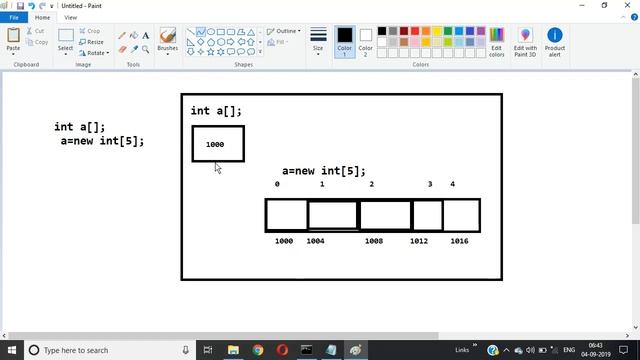The width and height of the screenshot is (640, 360).
Task: Click Edit colors
Action: click(496, 42)
